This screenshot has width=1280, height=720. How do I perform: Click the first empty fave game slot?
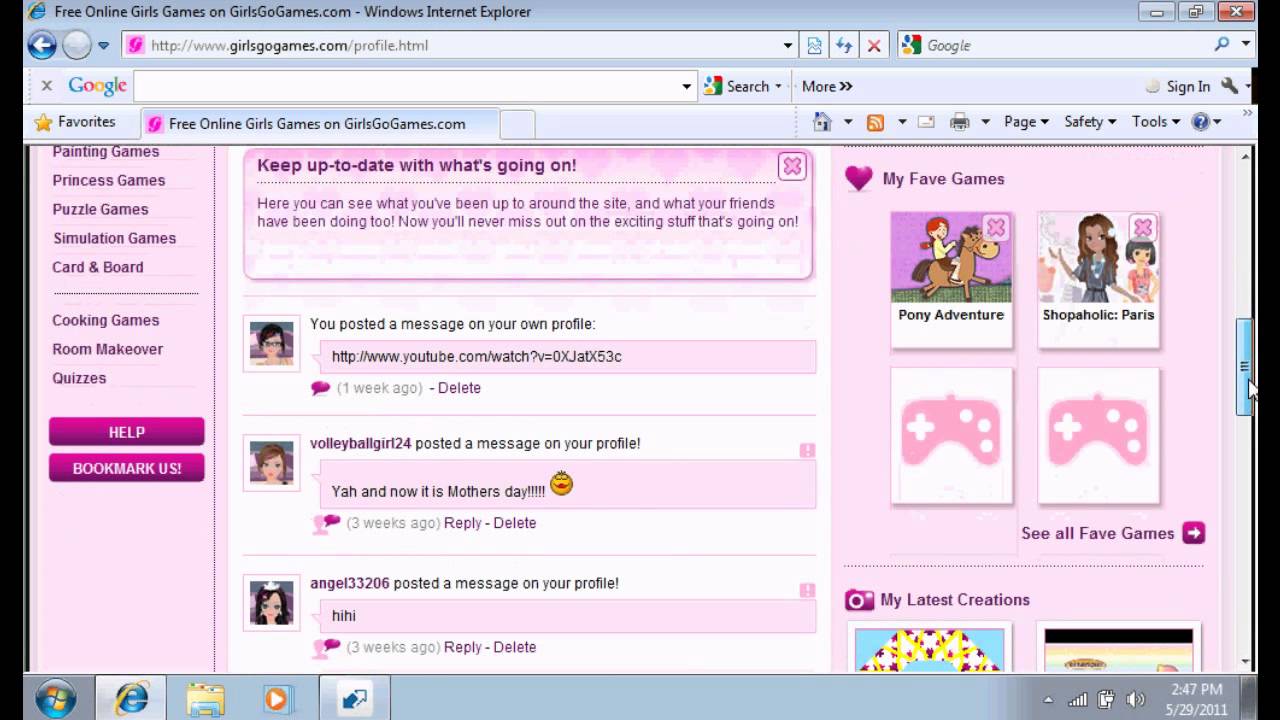(951, 435)
